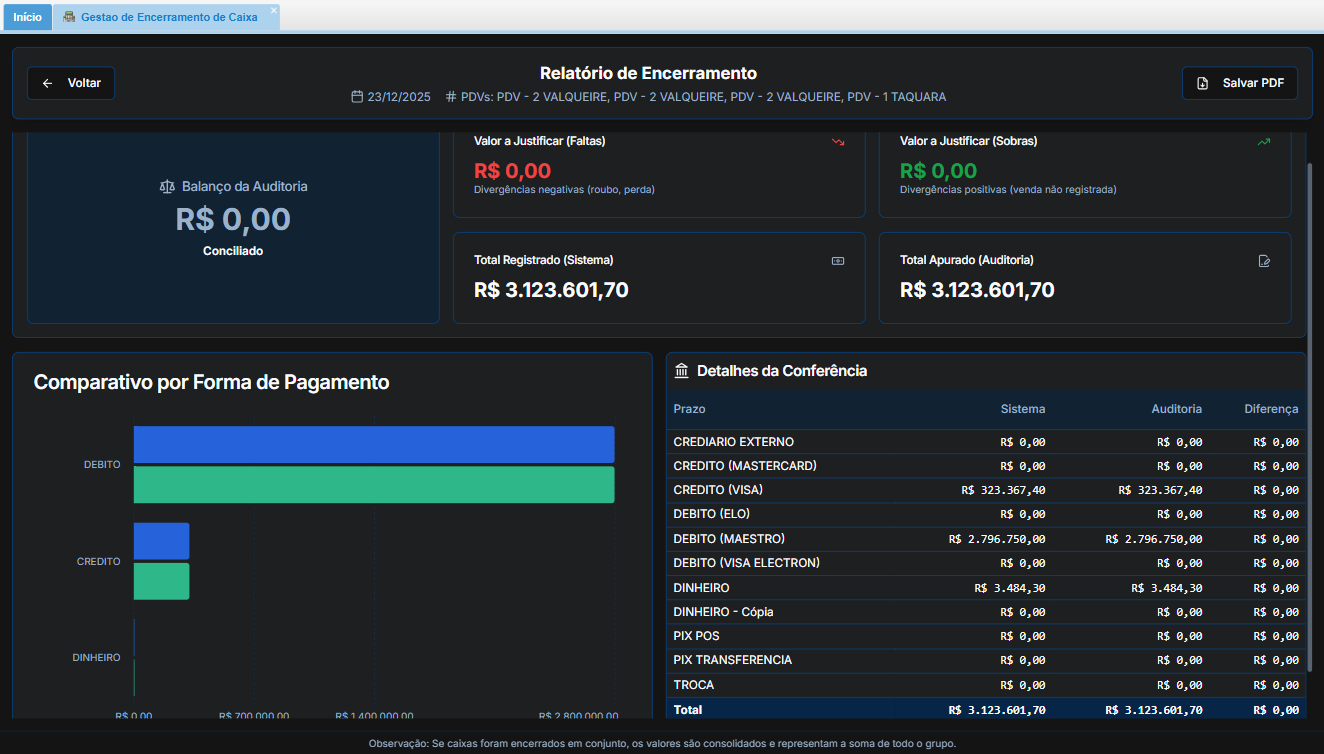Click the blue DEBITO bar in the chart

(374, 444)
